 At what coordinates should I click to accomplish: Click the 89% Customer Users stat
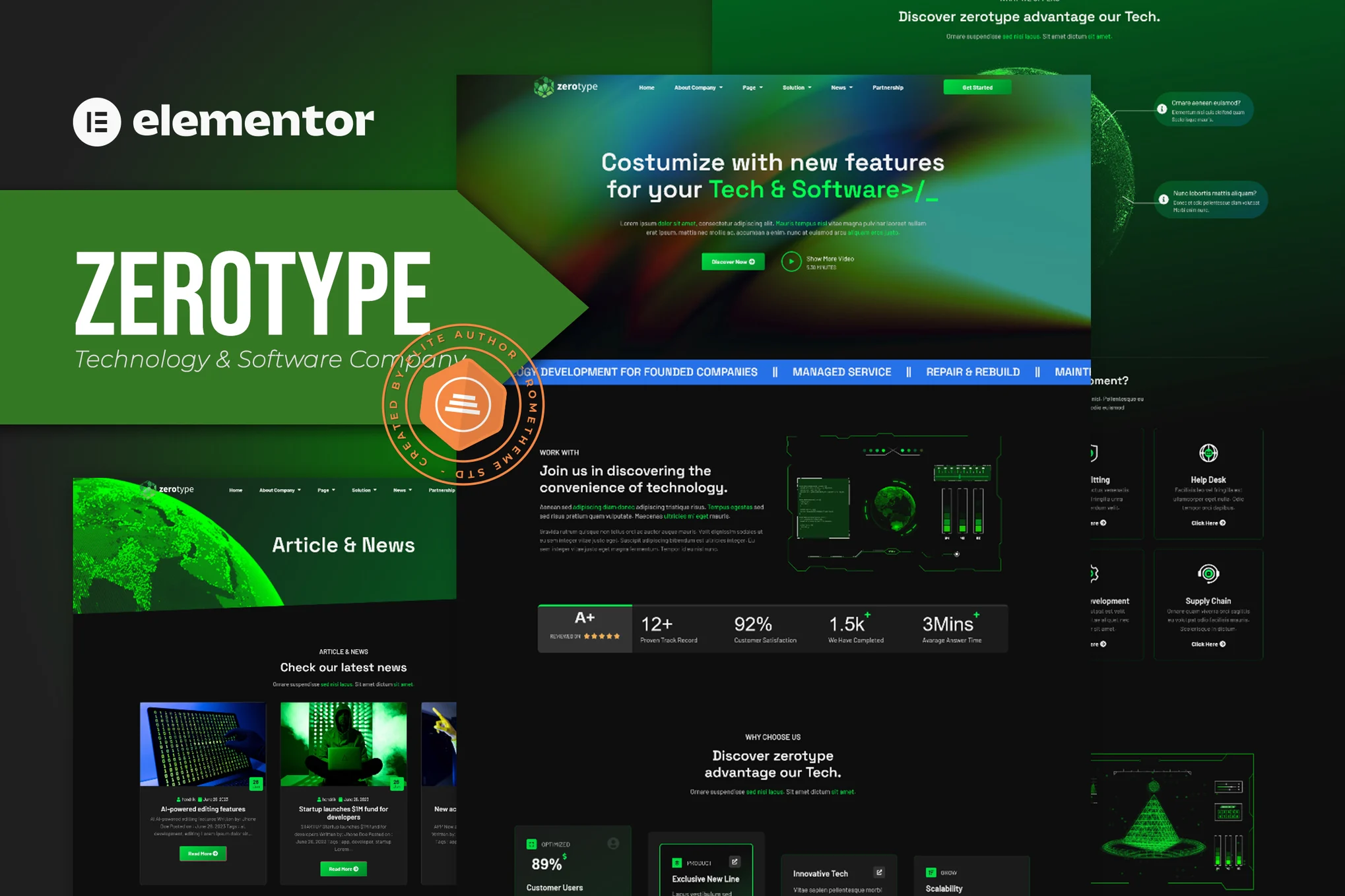[554, 873]
